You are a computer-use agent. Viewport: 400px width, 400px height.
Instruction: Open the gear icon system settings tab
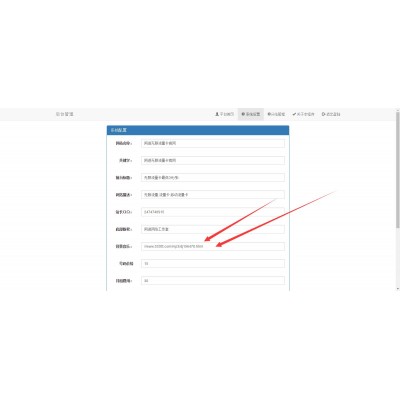tap(251, 114)
